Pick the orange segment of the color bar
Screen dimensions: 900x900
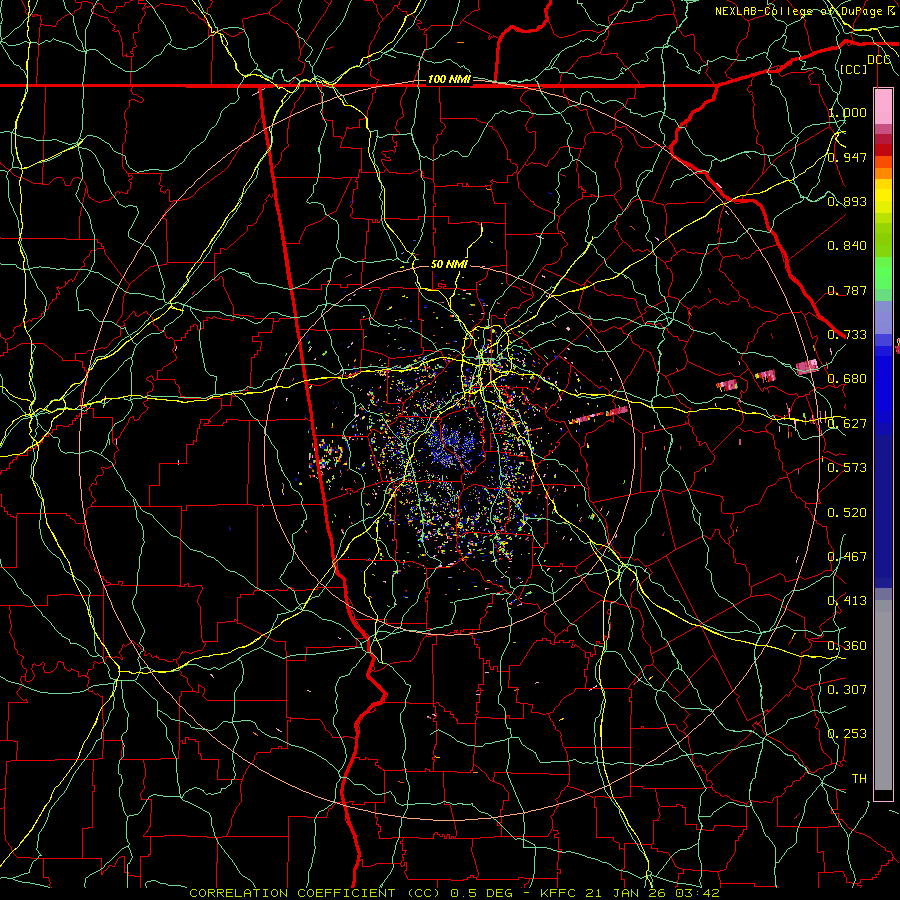point(883,173)
